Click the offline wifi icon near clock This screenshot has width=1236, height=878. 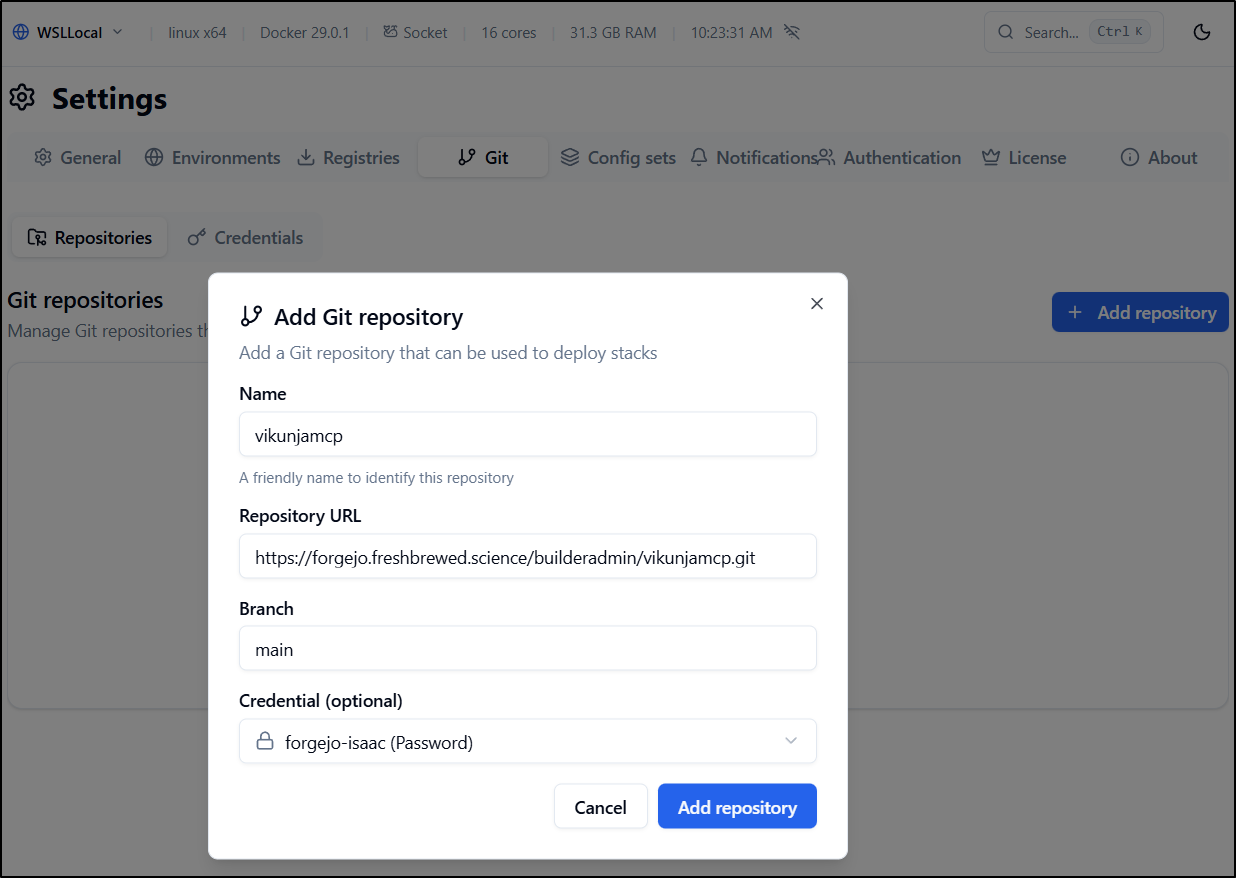click(792, 32)
